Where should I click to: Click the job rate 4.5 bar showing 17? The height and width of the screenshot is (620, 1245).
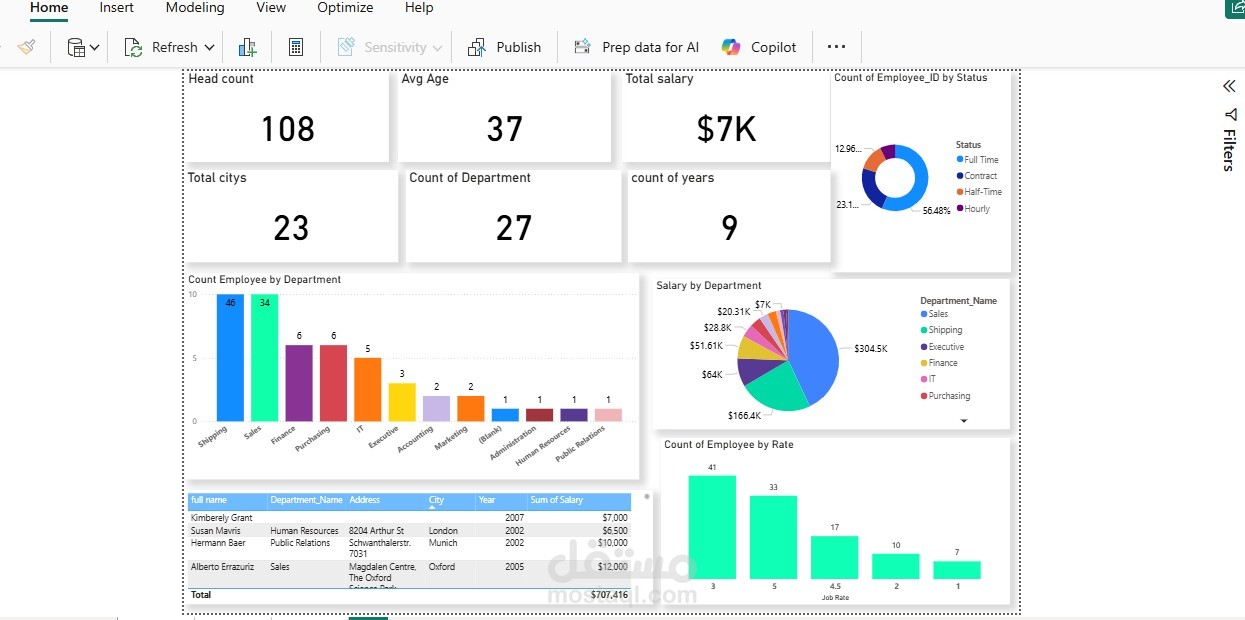834,558
